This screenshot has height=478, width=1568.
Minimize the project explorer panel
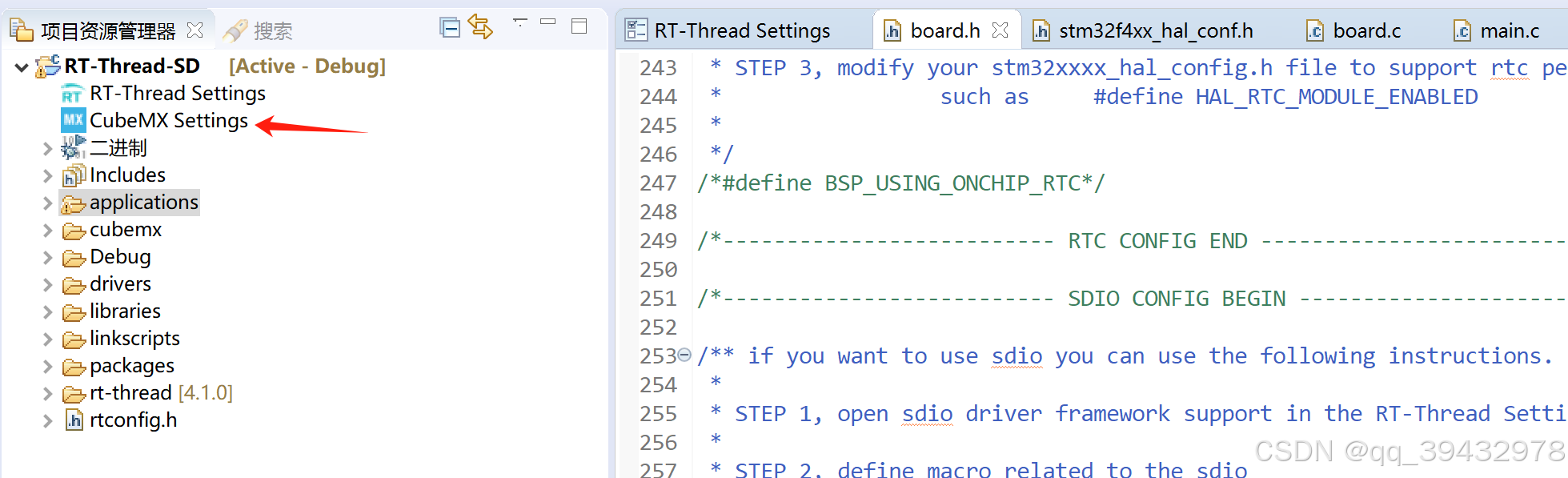tap(548, 22)
